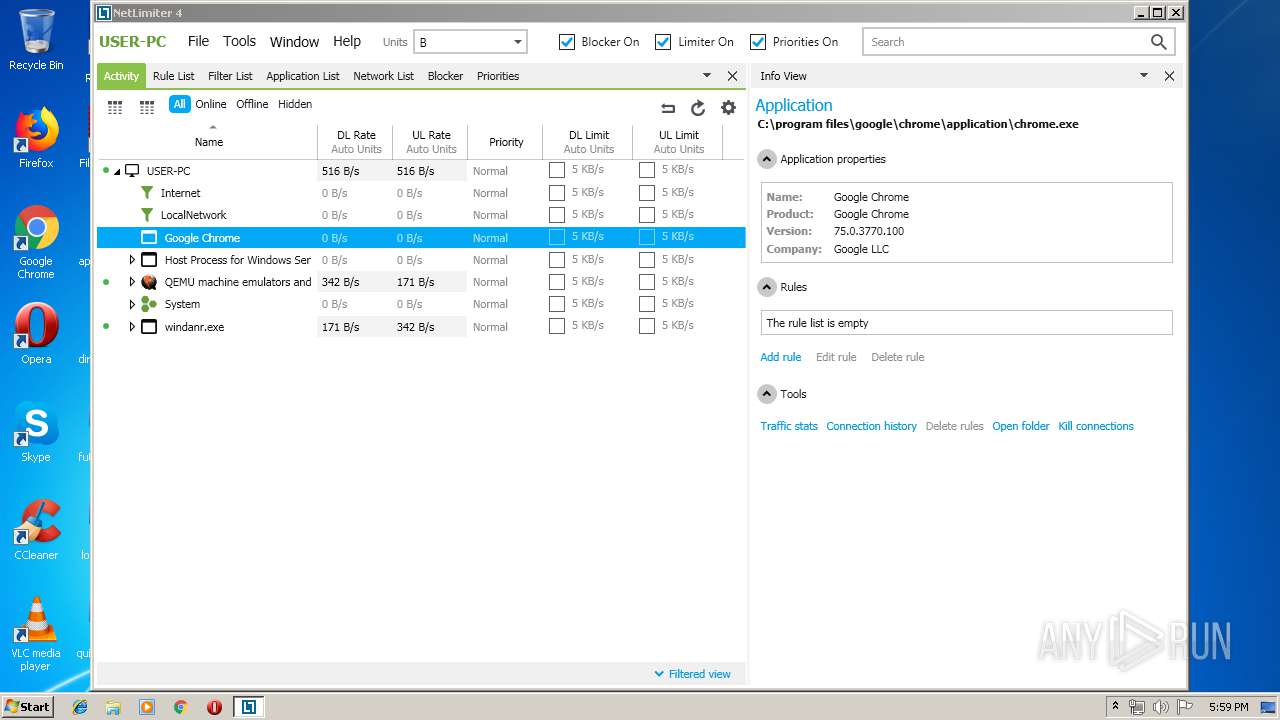Viewport: 1280px width, 720px height.
Task: Open Opera desktop shortcut
Action: coord(36,334)
